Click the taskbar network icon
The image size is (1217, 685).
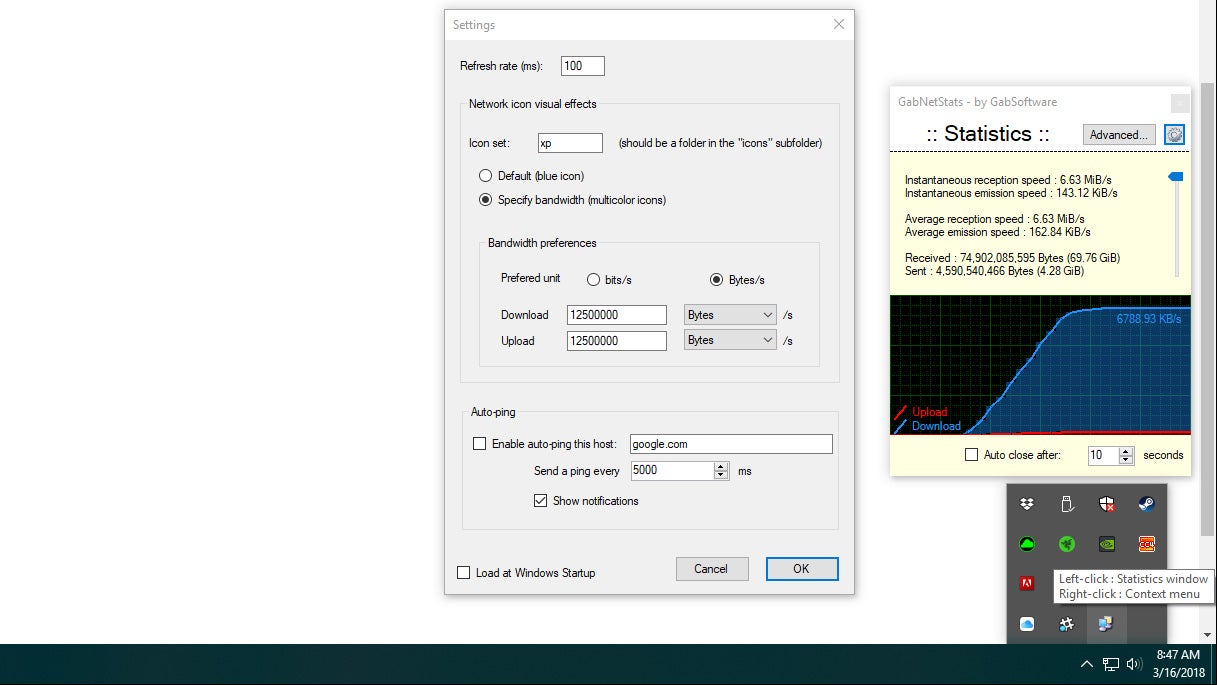[x=1111, y=664]
